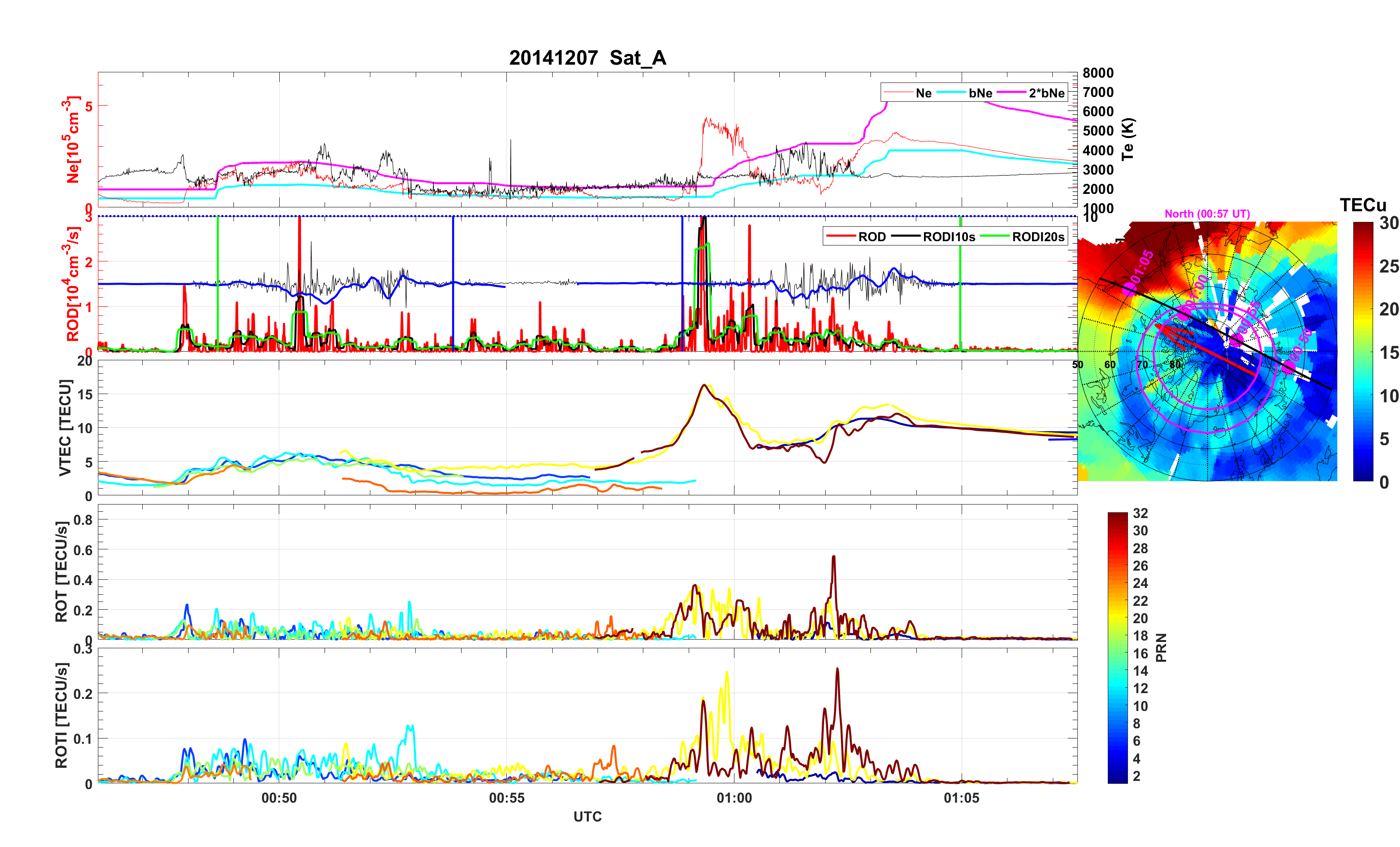This screenshot has width=1400, height=847.
Task: Click the 01:00 time tick label
Action: [734, 797]
